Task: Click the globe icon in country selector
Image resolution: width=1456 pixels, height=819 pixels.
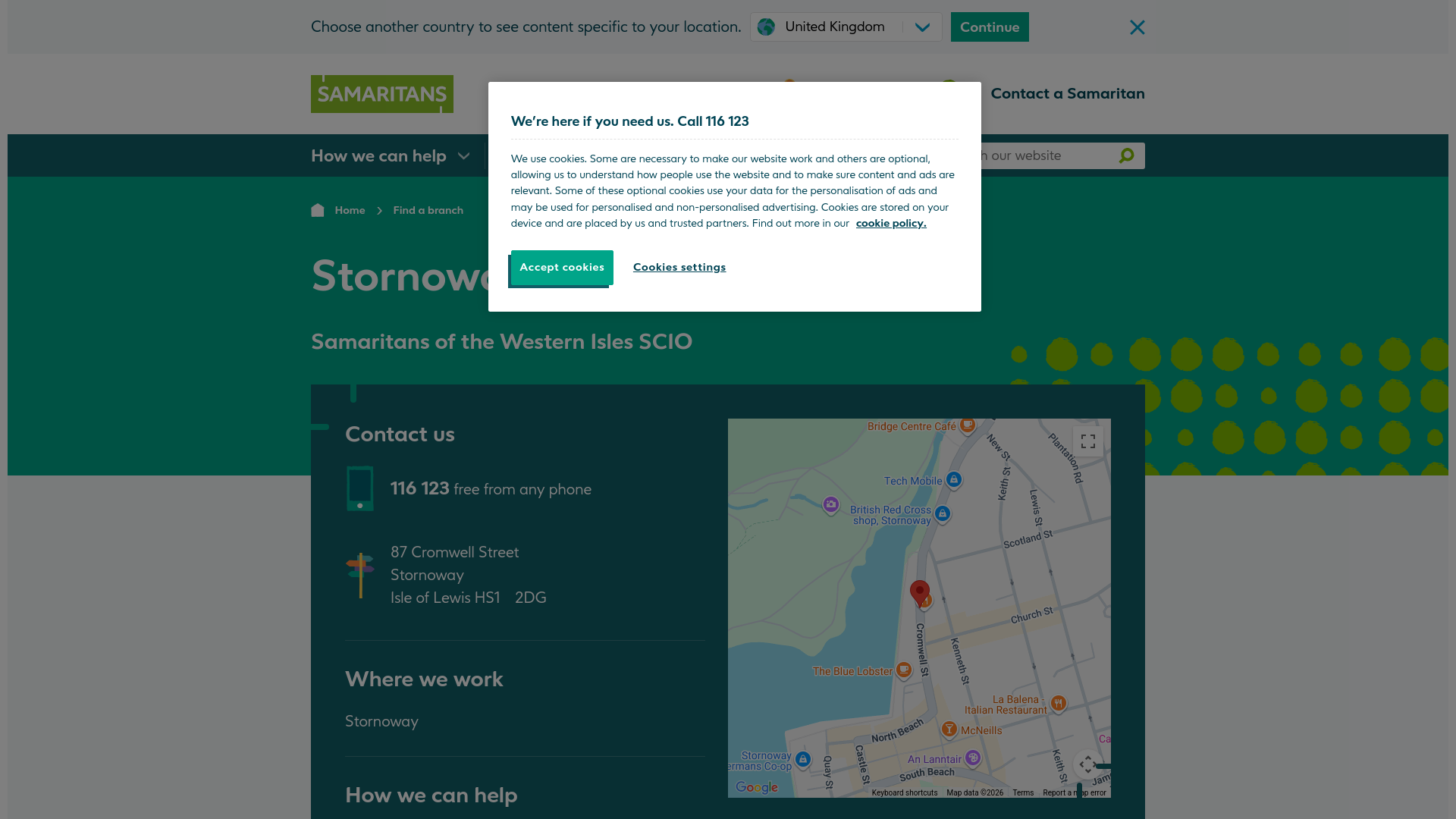Action: click(x=766, y=27)
